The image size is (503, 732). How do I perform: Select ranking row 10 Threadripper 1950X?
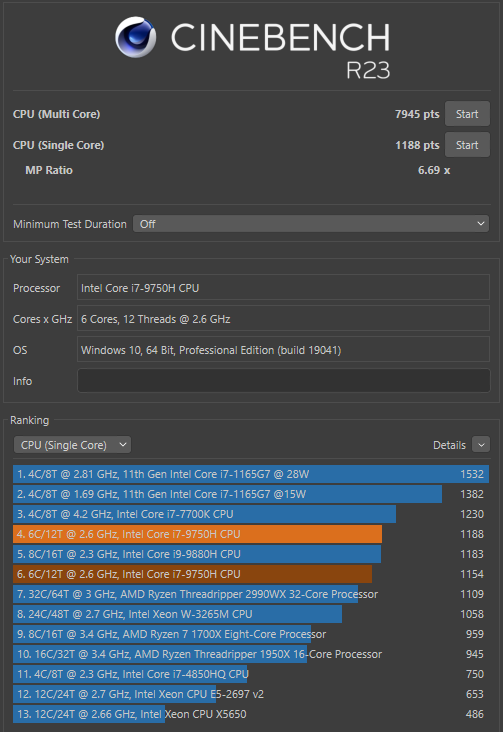pos(251,654)
